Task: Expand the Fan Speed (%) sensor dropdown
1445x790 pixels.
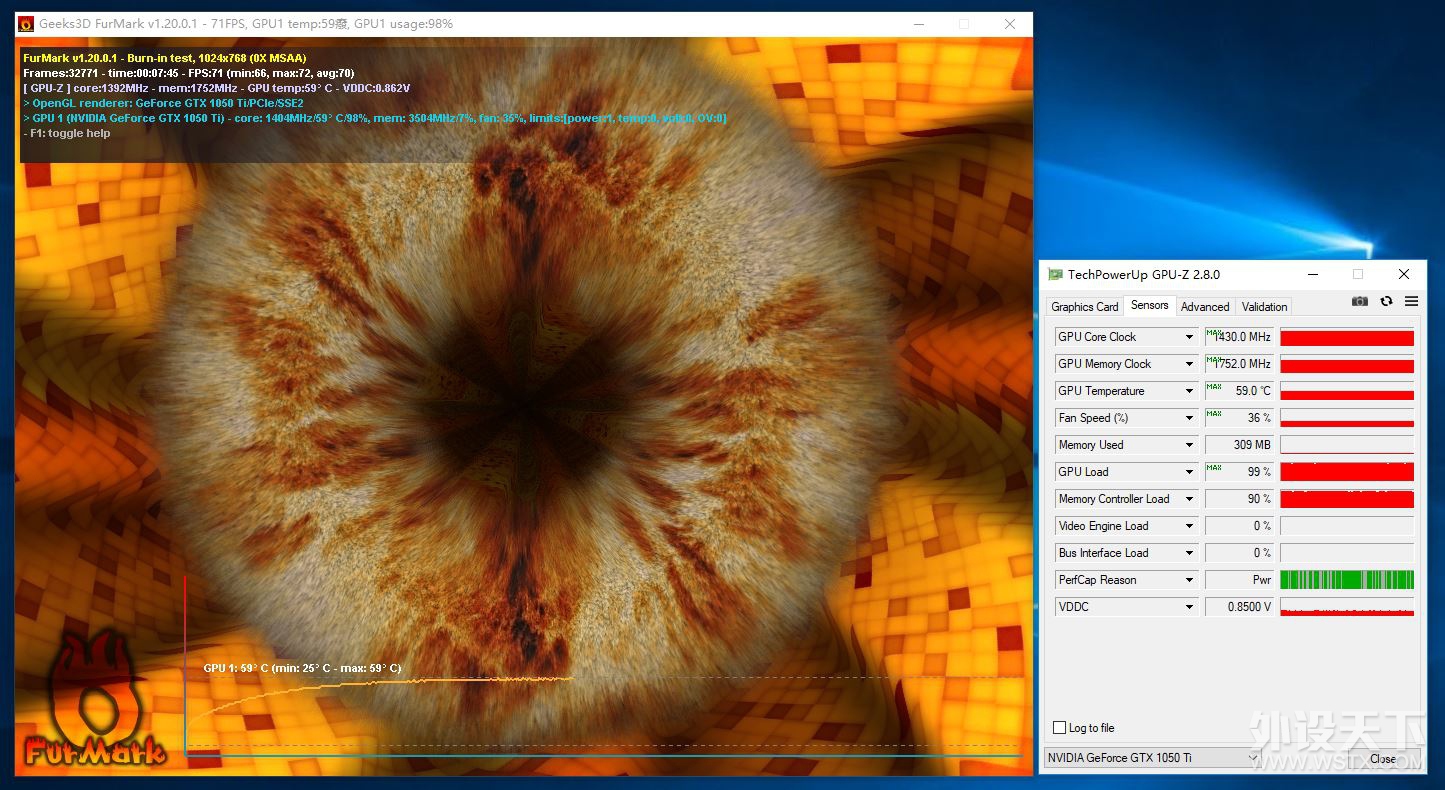Action: coord(1189,418)
